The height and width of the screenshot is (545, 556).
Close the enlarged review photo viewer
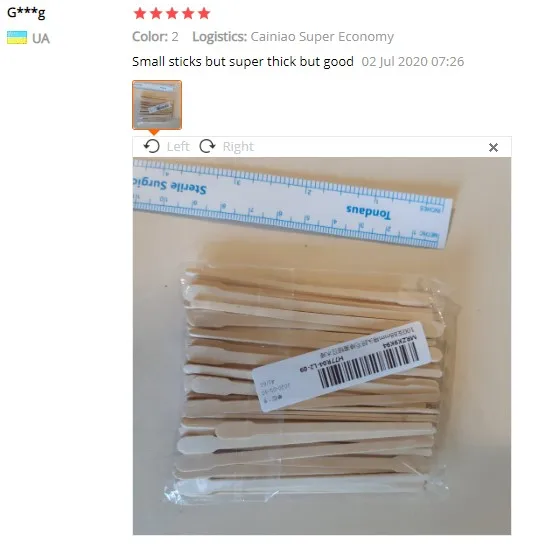point(493,147)
